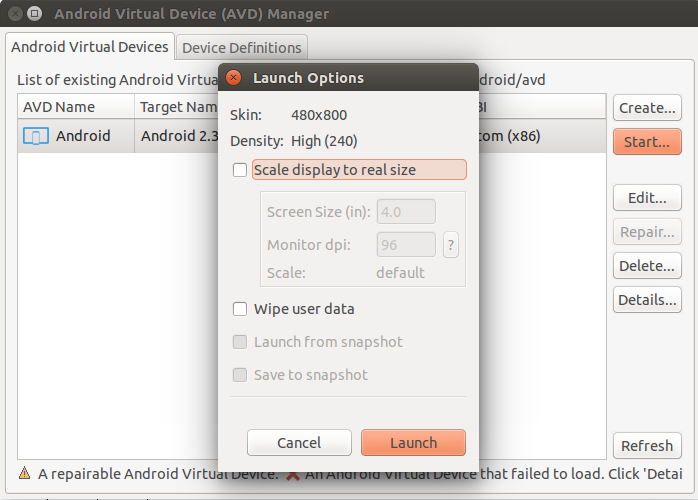Open Details for the selected AVD
This screenshot has width=698, height=500.
click(647, 300)
